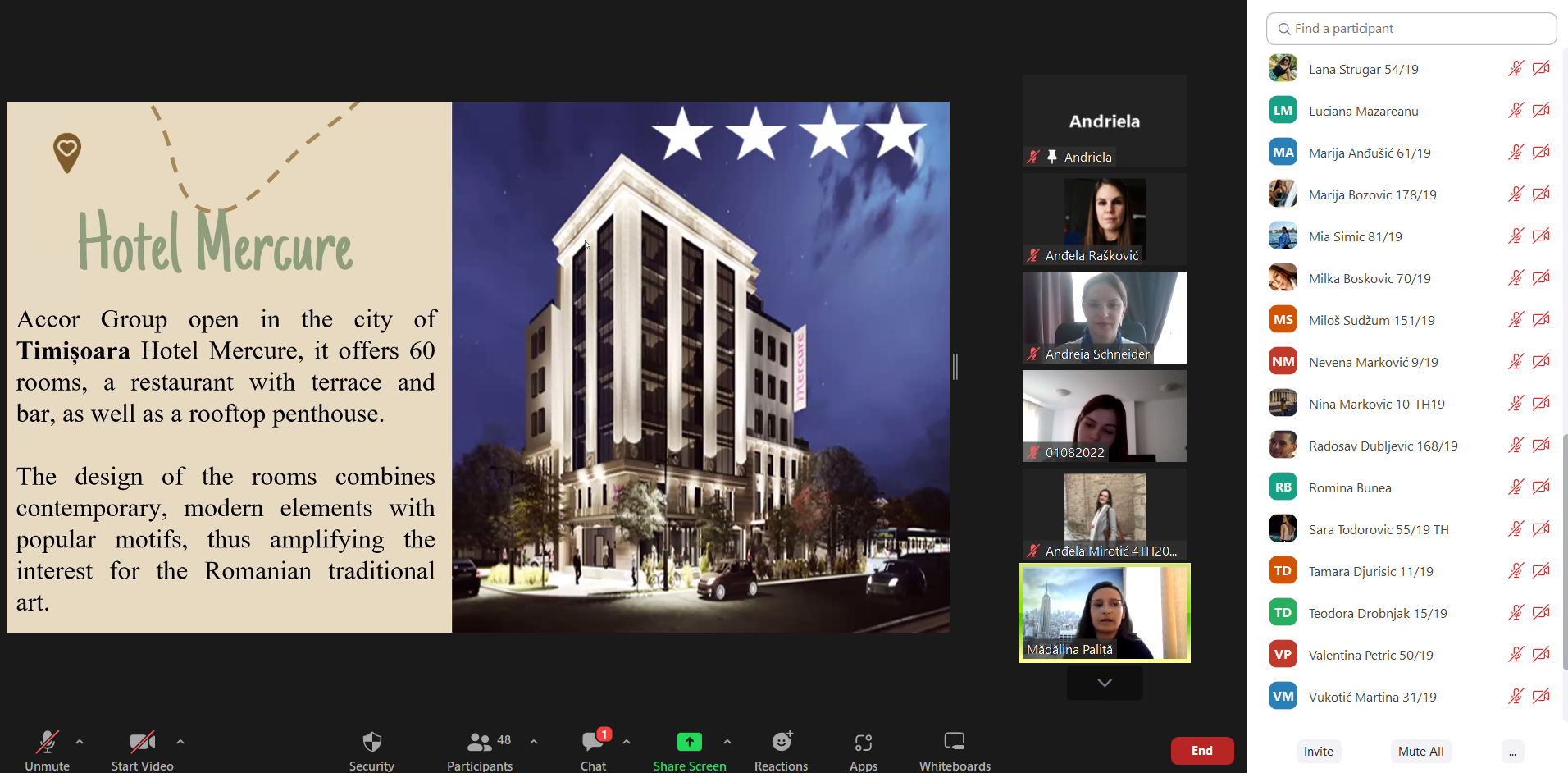Screen dimensions: 1568x773
Task: Click the Invite button
Action: tap(1319, 751)
